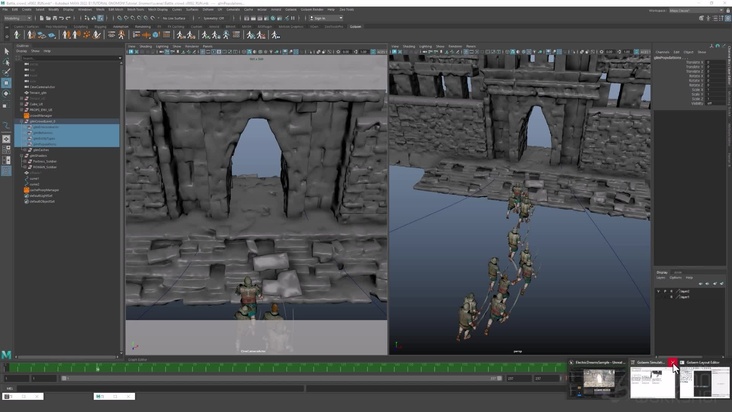Click the first Golaem shelf character icon
Screen dimensions: 732x412
click(x=17, y=35)
